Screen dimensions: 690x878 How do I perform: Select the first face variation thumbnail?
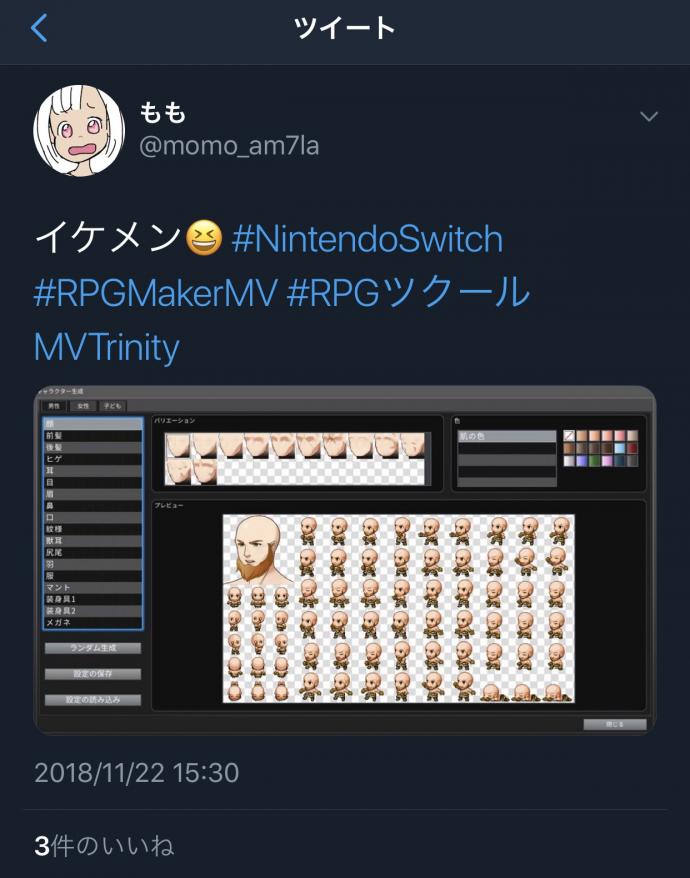178,446
